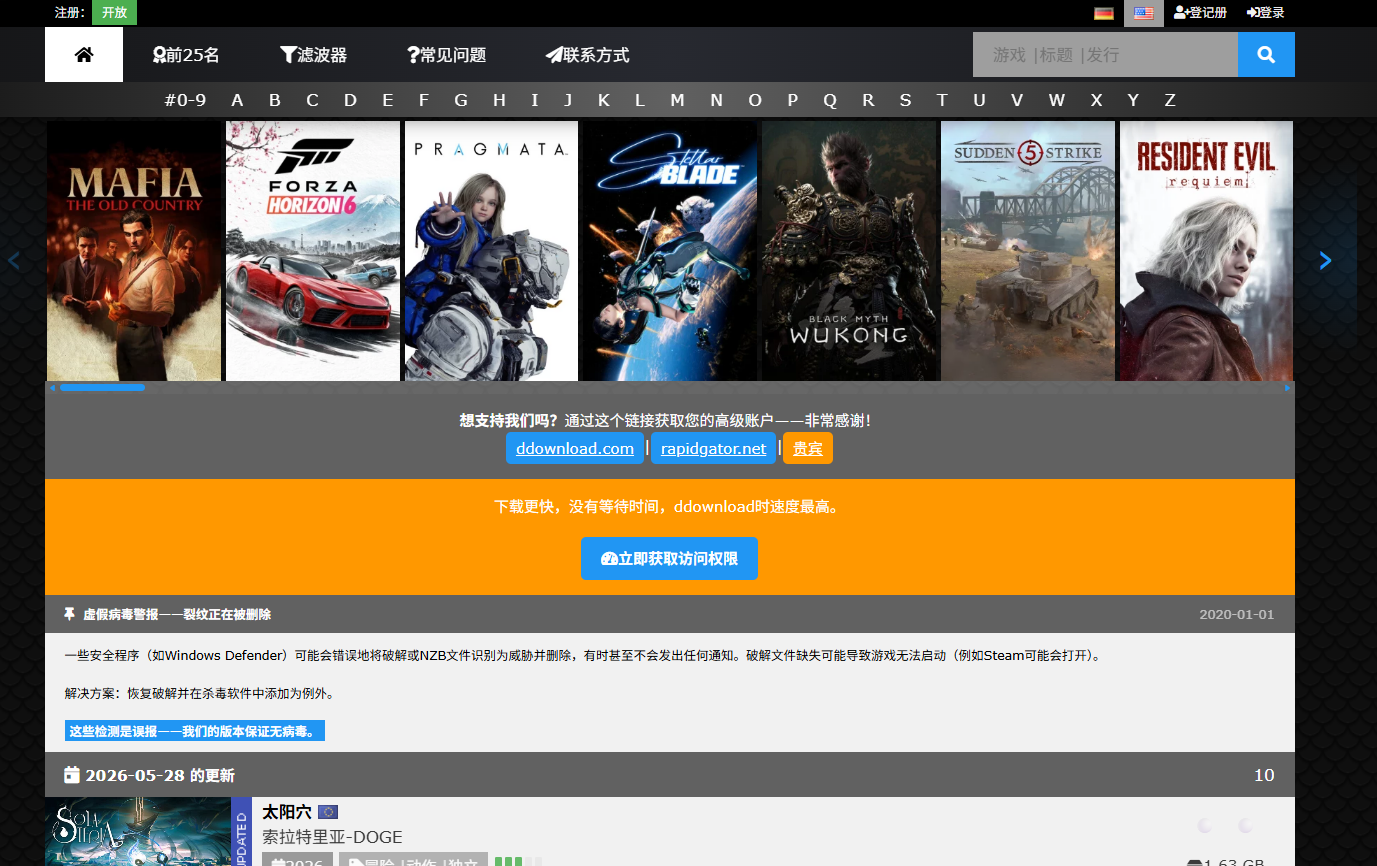Image resolution: width=1377 pixels, height=866 pixels.
Task: Browse games starting with C
Action: point(312,100)
